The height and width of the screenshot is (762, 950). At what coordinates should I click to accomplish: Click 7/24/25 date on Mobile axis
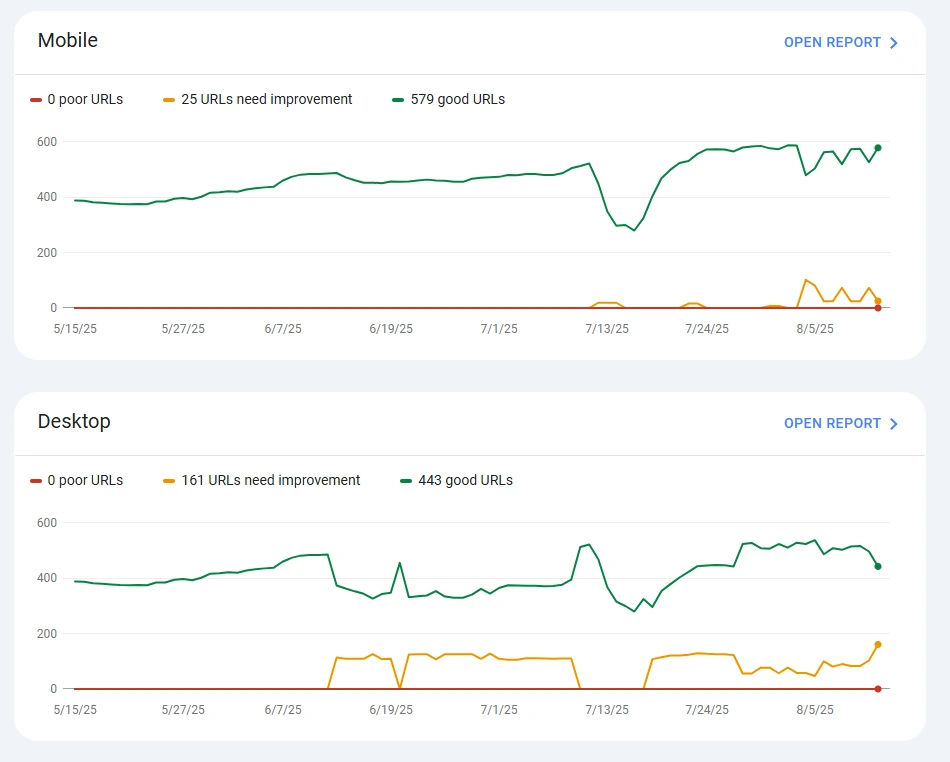click(x=707, y=329)
